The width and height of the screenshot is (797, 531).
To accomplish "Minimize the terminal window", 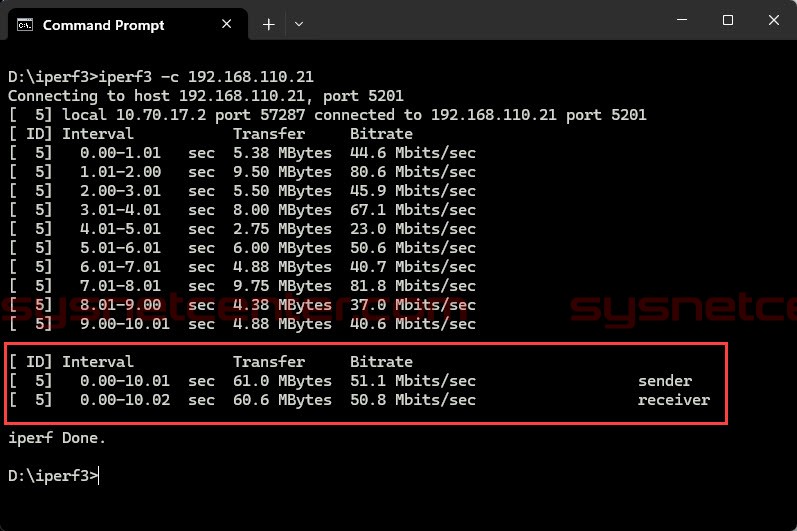I will click(682, 20).
